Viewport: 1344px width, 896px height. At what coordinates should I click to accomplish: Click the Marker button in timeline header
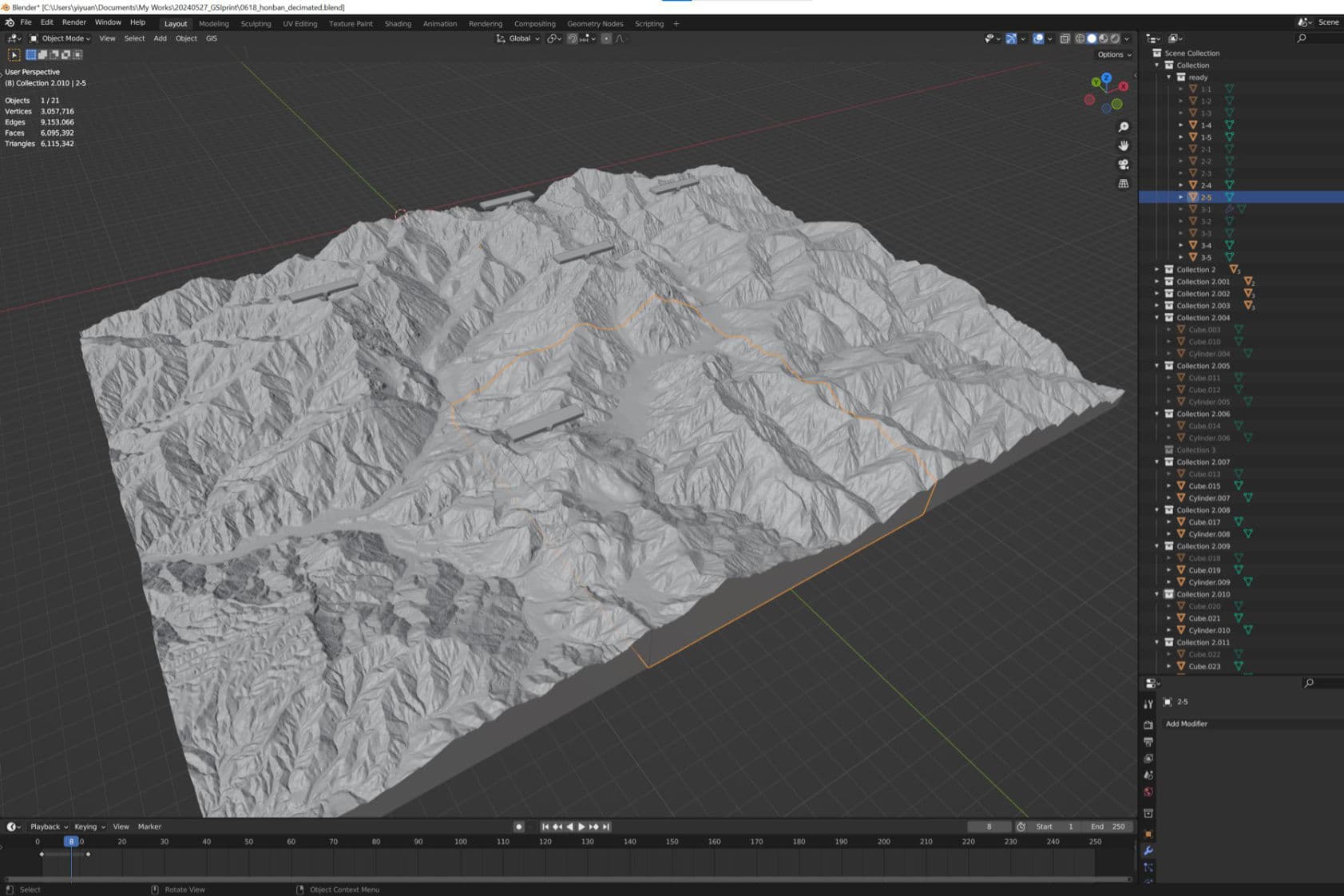(x=149, y=827)
